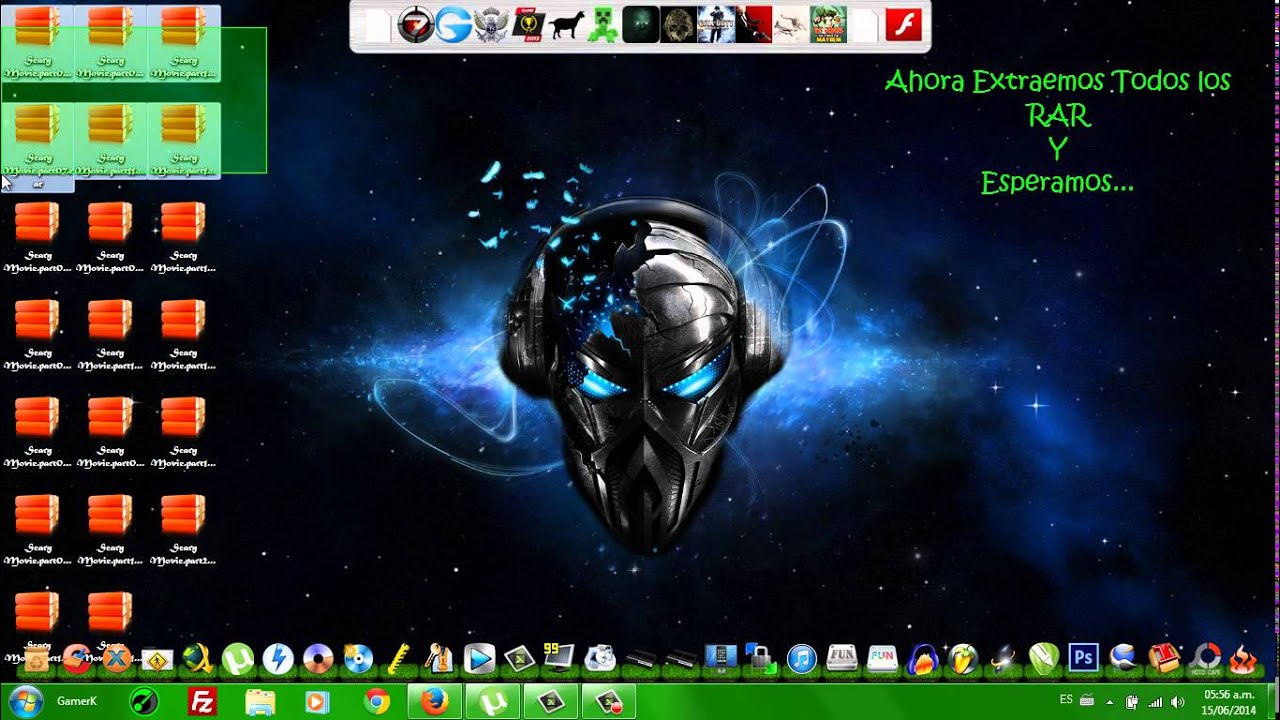Open Adobe Photoshop from the dock
Viewport: 1280px width, 720px height.
pos(1082,658)
